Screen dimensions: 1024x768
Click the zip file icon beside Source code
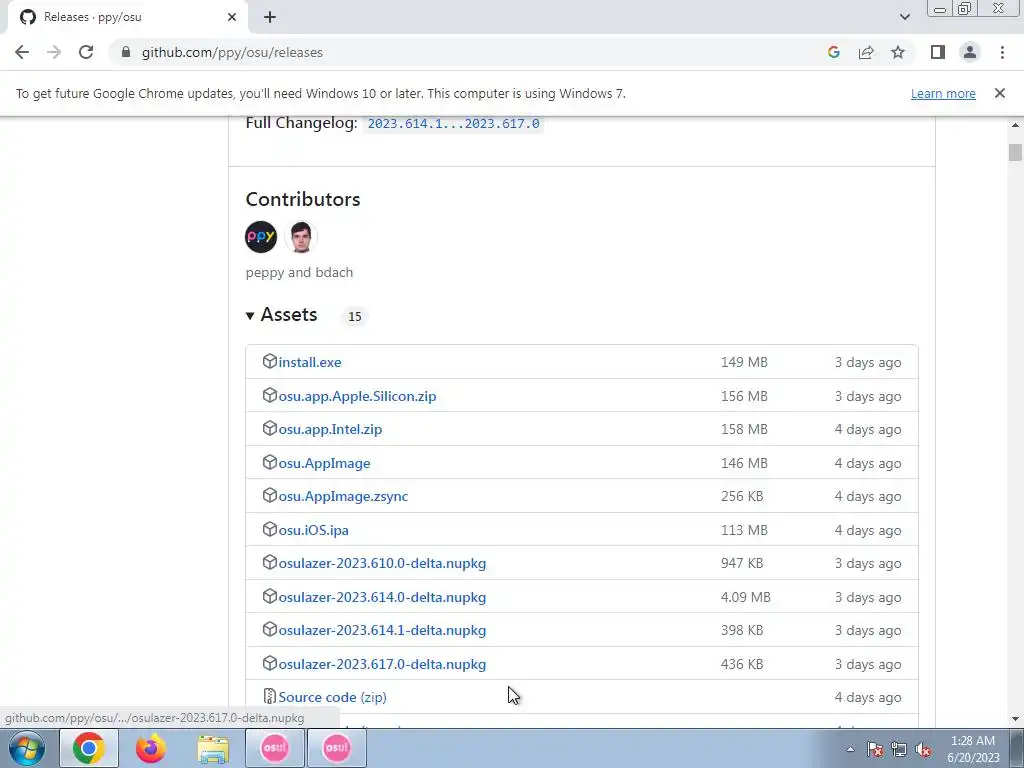tap(270, 696)
